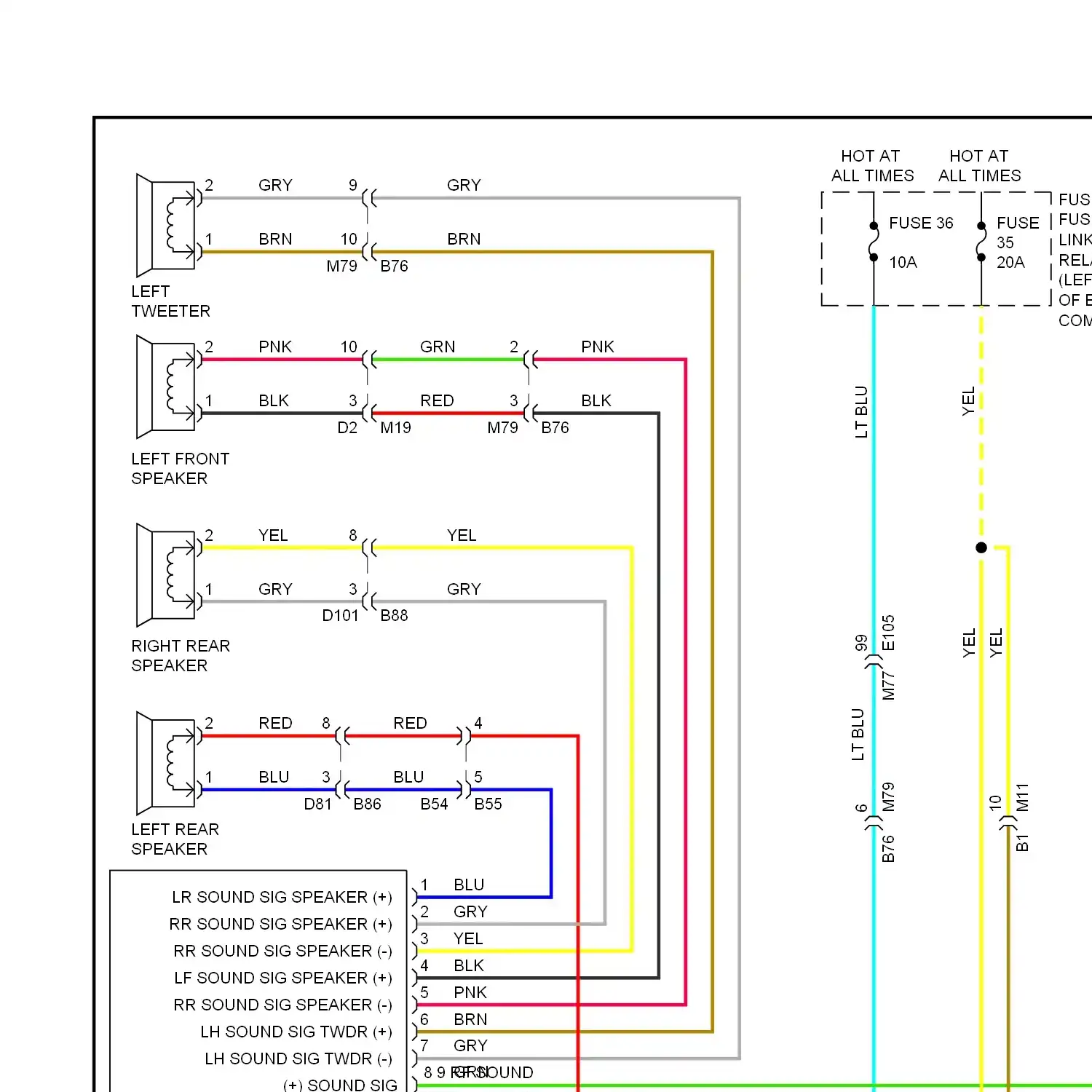Click the "B55" connector label
Image resolution: width=1092 pixels, height=1092 pixels.
click(x=488, y=804)
